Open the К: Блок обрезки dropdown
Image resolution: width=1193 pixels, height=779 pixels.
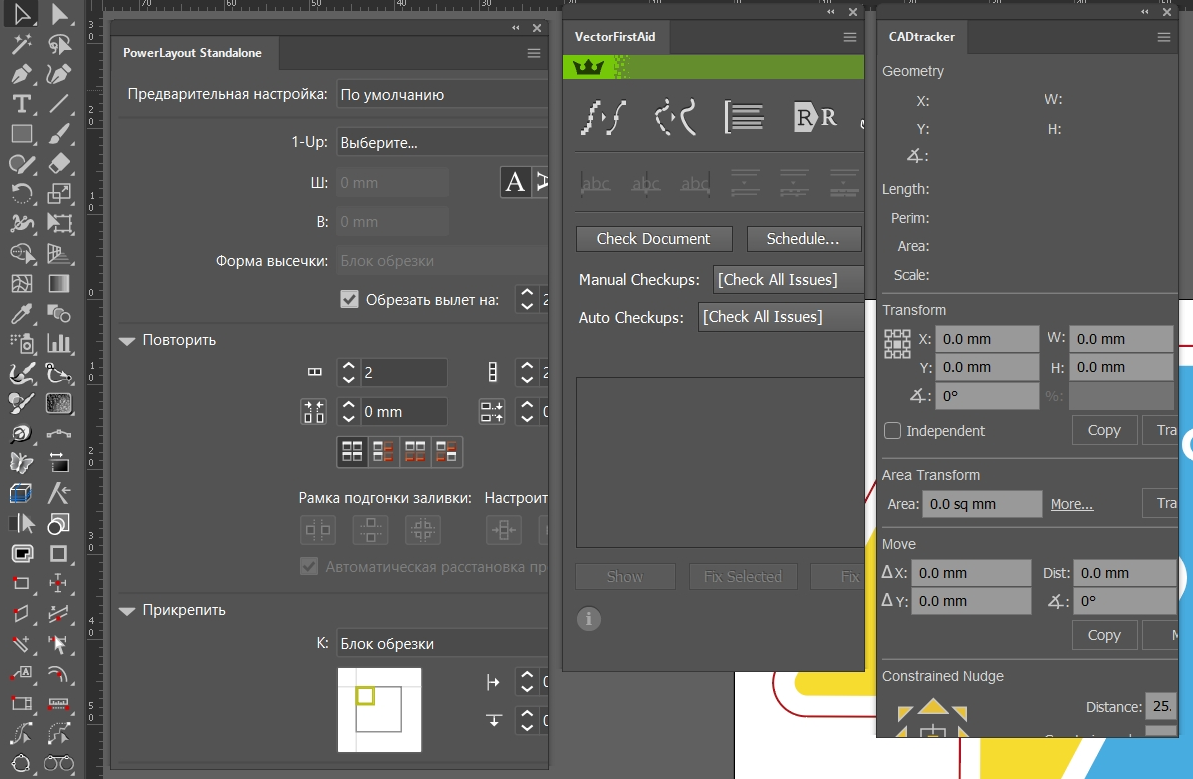tap(442, 644)
